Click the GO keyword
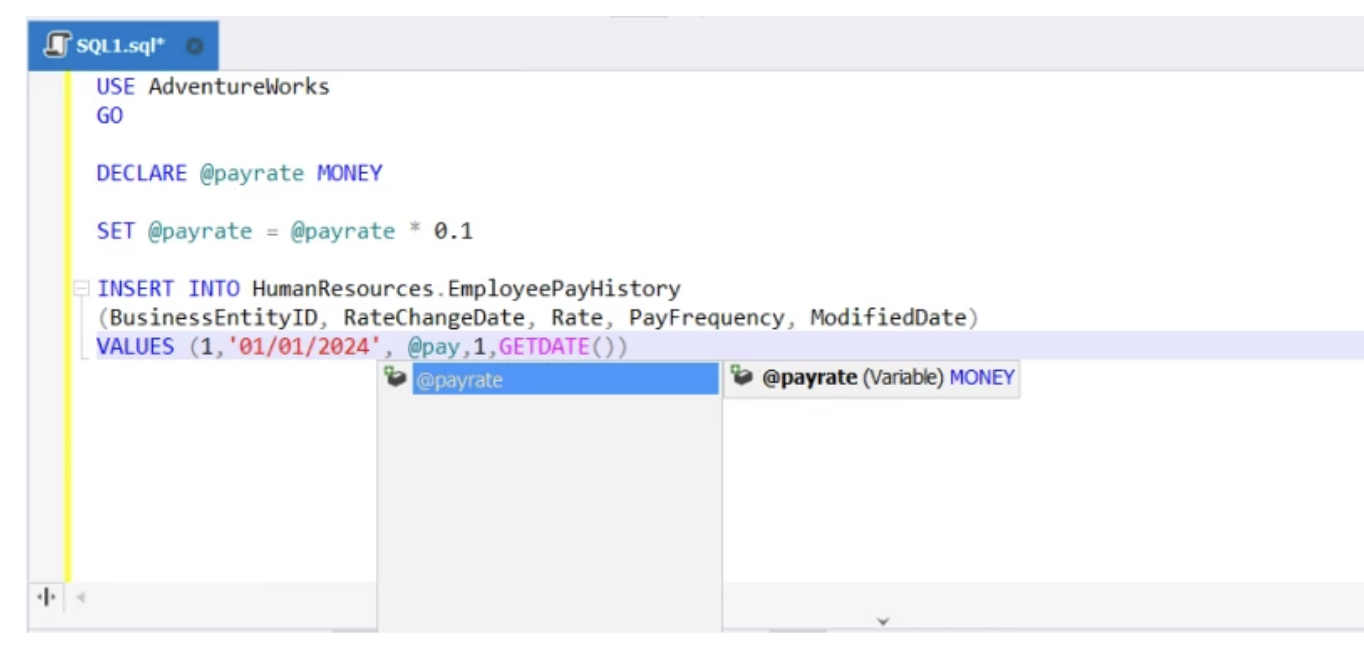The image size is (1364, 660). [x=110, y=115]
